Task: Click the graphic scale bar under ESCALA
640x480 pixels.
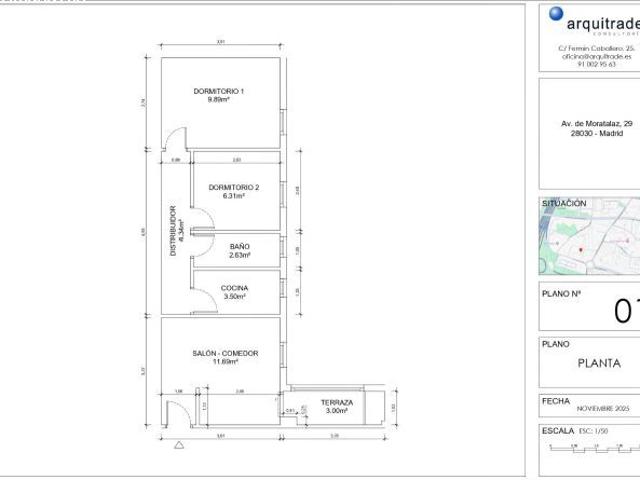Action: [592, 447]
